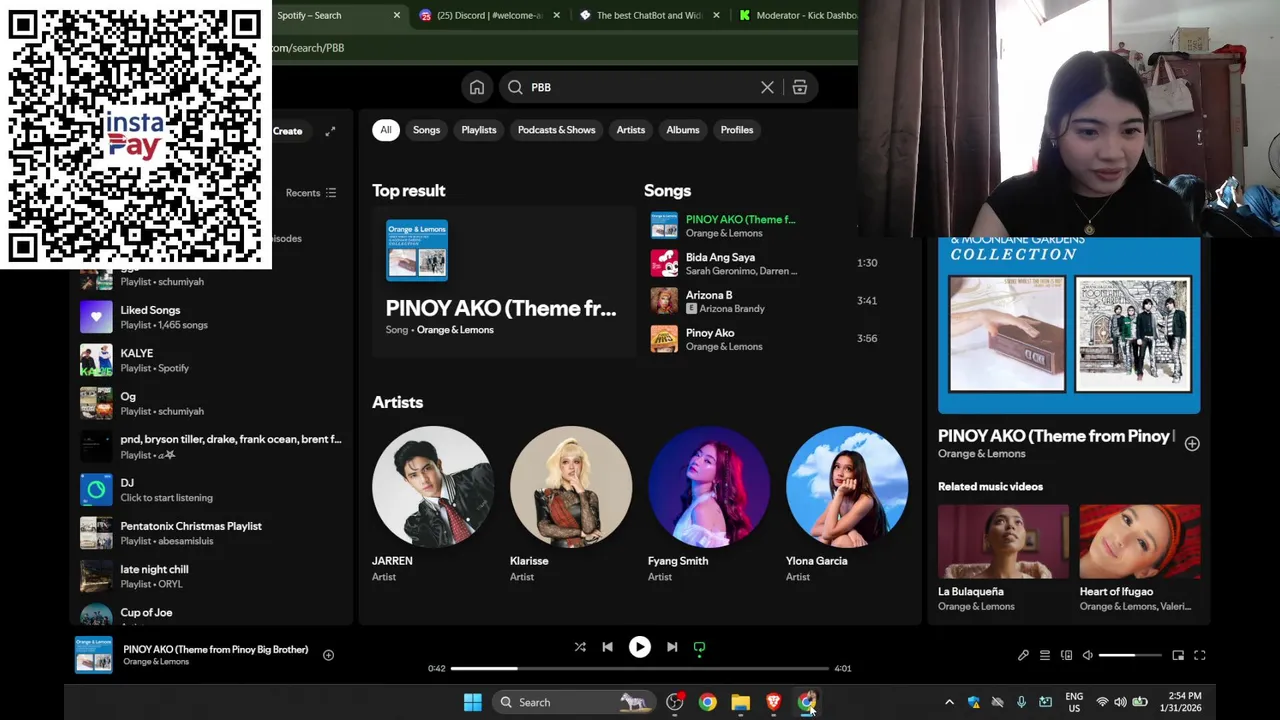Open Heart of Ifugao related video
Viewport: 1280px width, 720px height.
tap(1140, 558)
